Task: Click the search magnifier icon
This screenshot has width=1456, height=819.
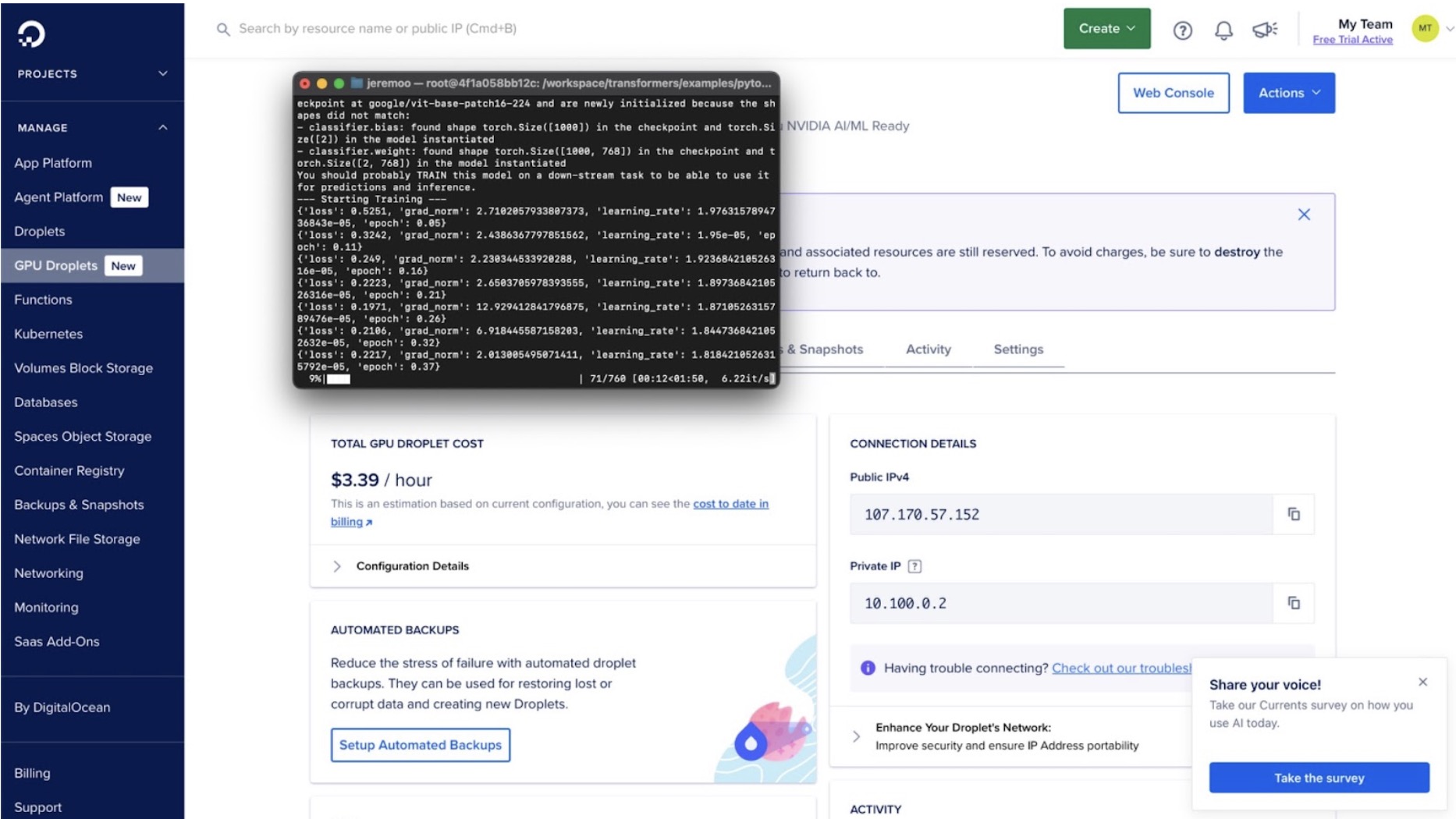Action: pyautogui.click(x=223, y=29)
